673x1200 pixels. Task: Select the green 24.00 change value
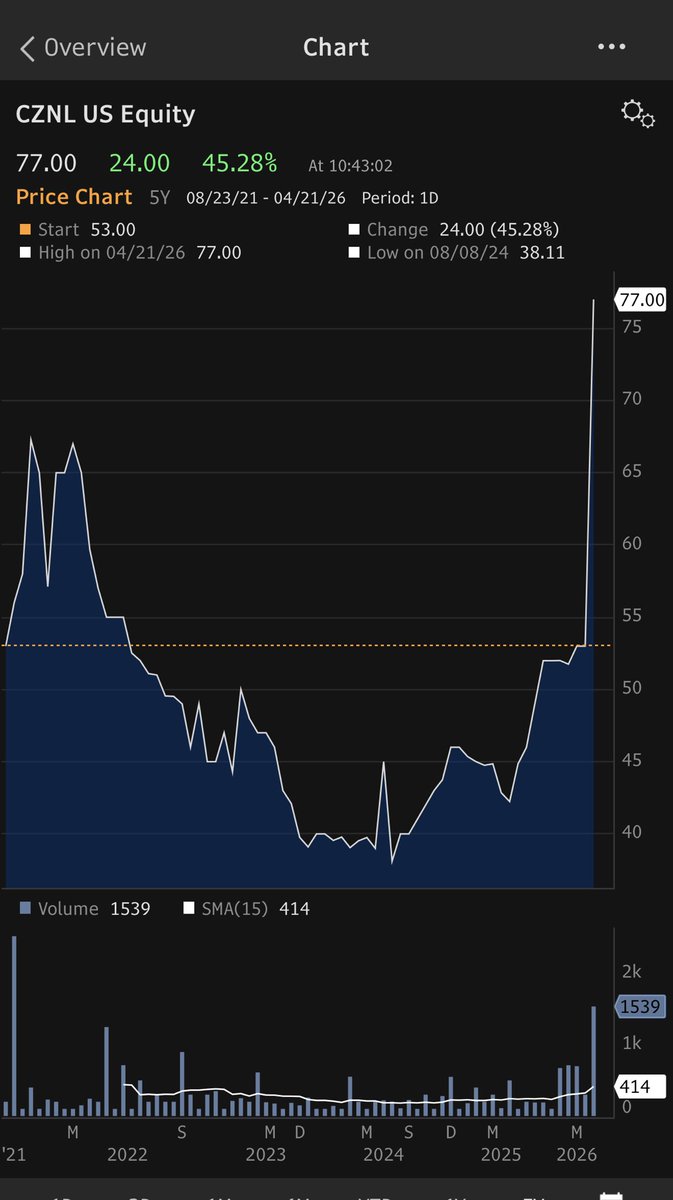pyautogui.click(x=139, y=163)
